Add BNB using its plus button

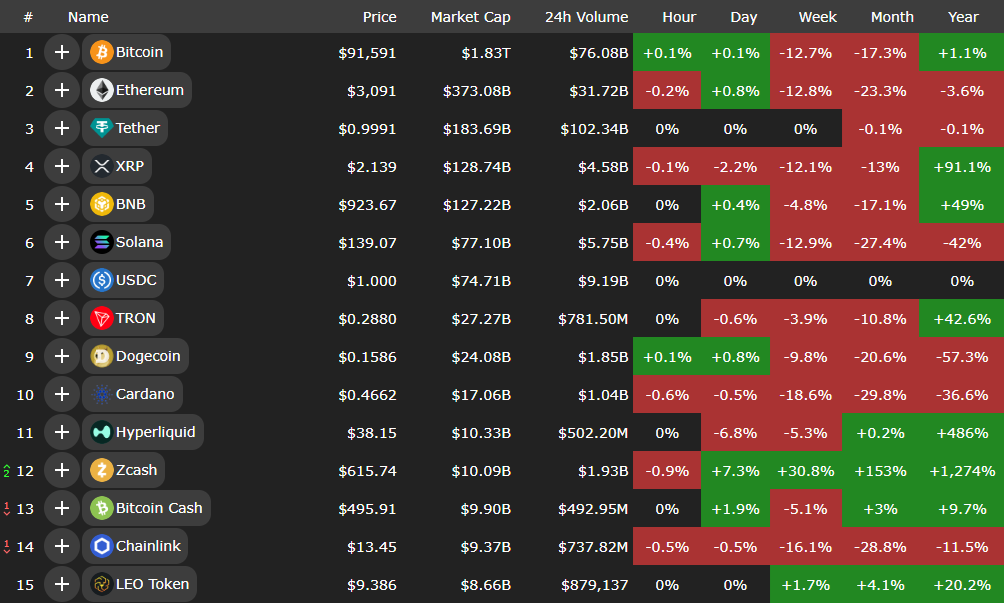[62, 204]
